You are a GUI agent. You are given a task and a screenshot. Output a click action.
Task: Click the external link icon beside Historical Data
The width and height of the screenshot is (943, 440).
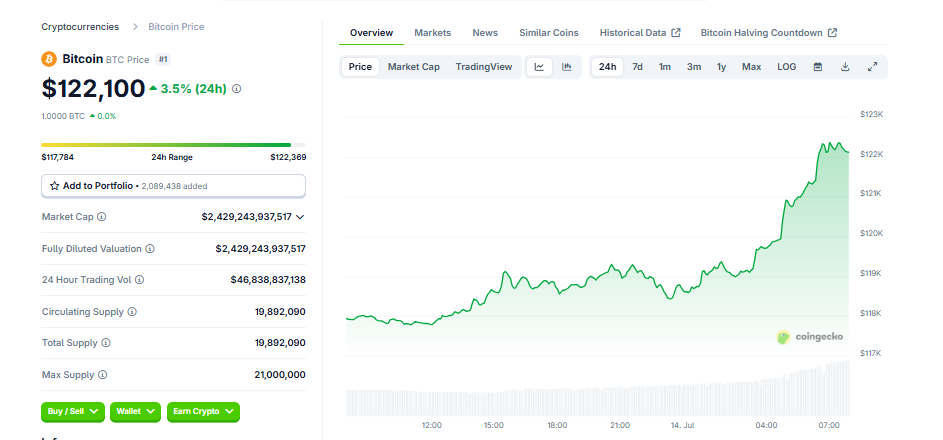(676, 32)
